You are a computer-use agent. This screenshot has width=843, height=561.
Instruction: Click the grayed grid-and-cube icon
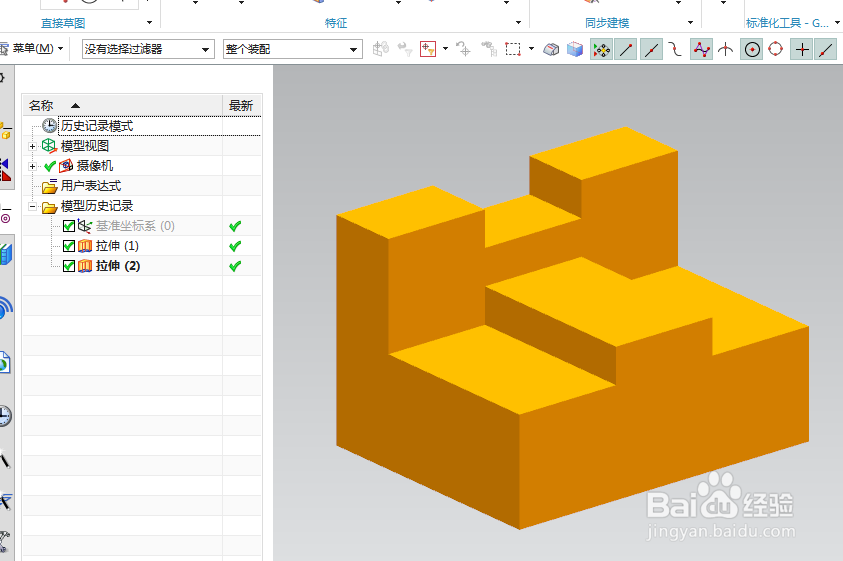pos(381,49)
